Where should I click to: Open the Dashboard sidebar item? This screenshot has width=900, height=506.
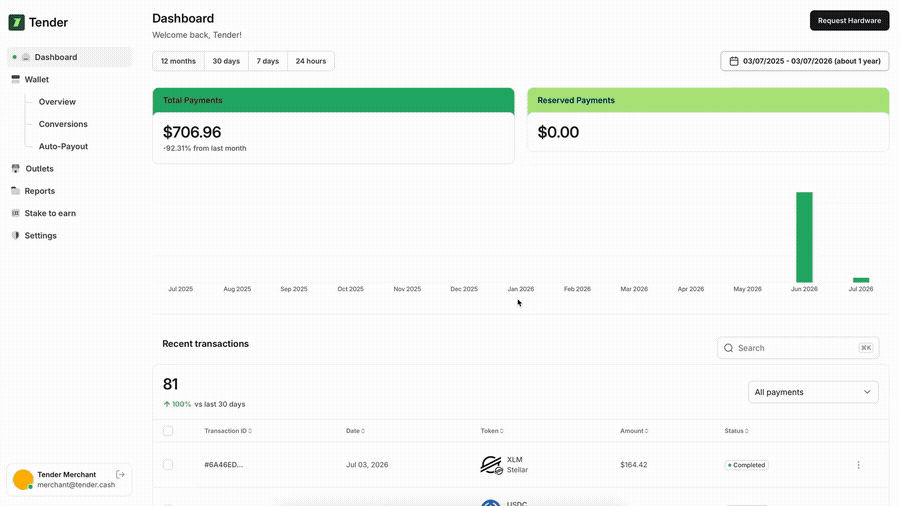(69, 57)
